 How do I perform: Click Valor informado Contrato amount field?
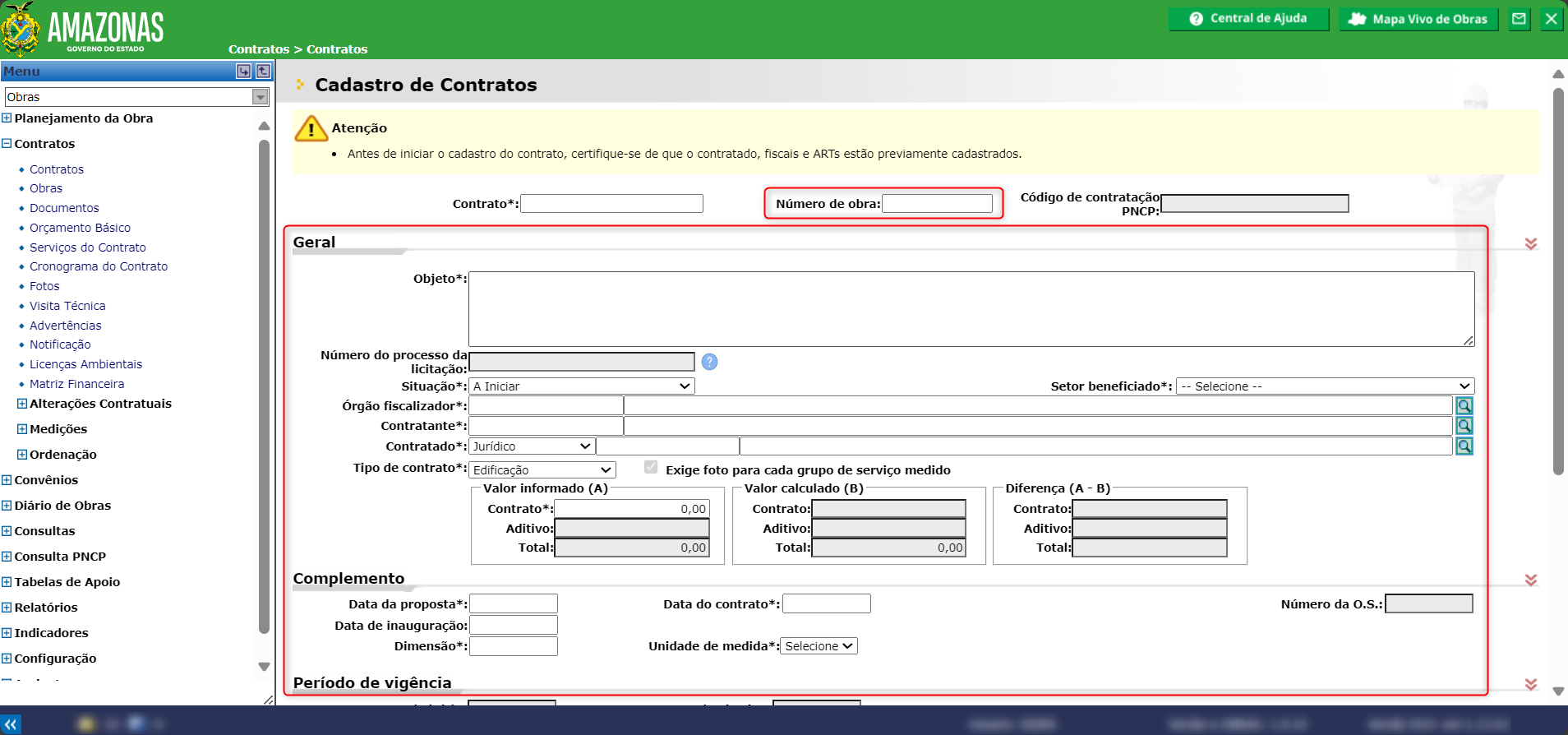pyautogui.click(x=632, y=509)
